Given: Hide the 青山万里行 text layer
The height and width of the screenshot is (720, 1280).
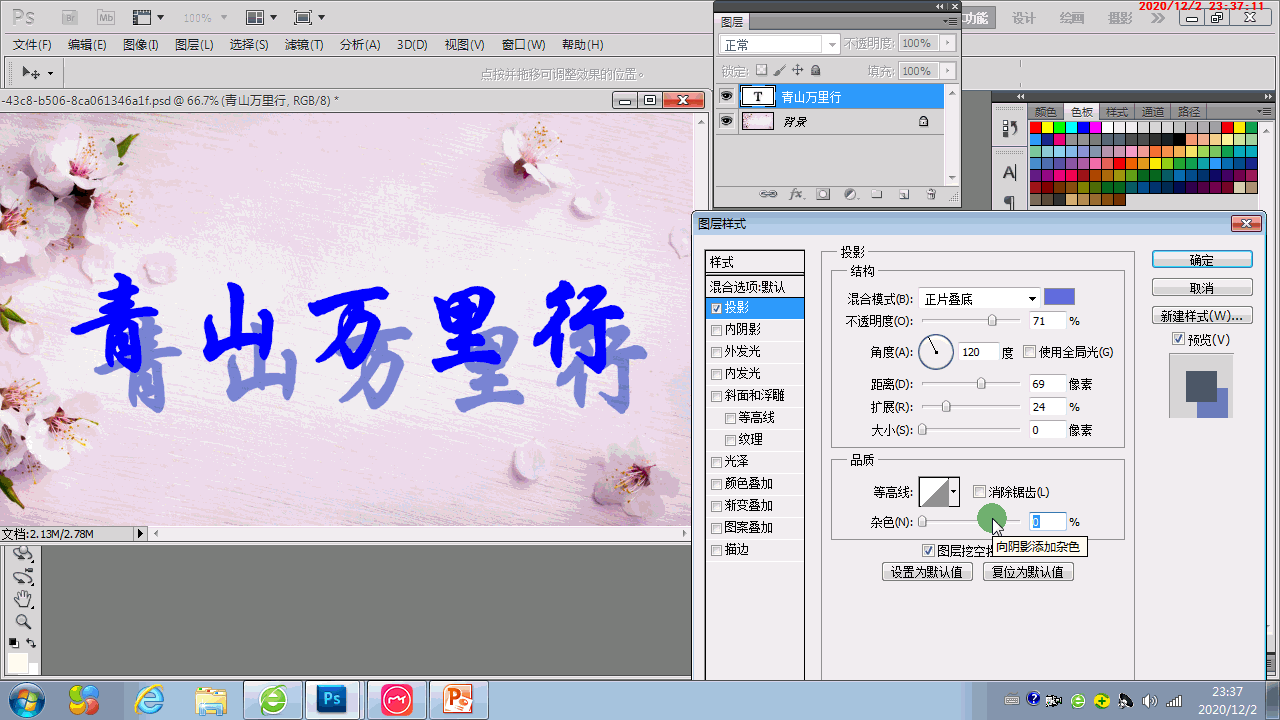Looking at the screenshot, I should point(727,96).
